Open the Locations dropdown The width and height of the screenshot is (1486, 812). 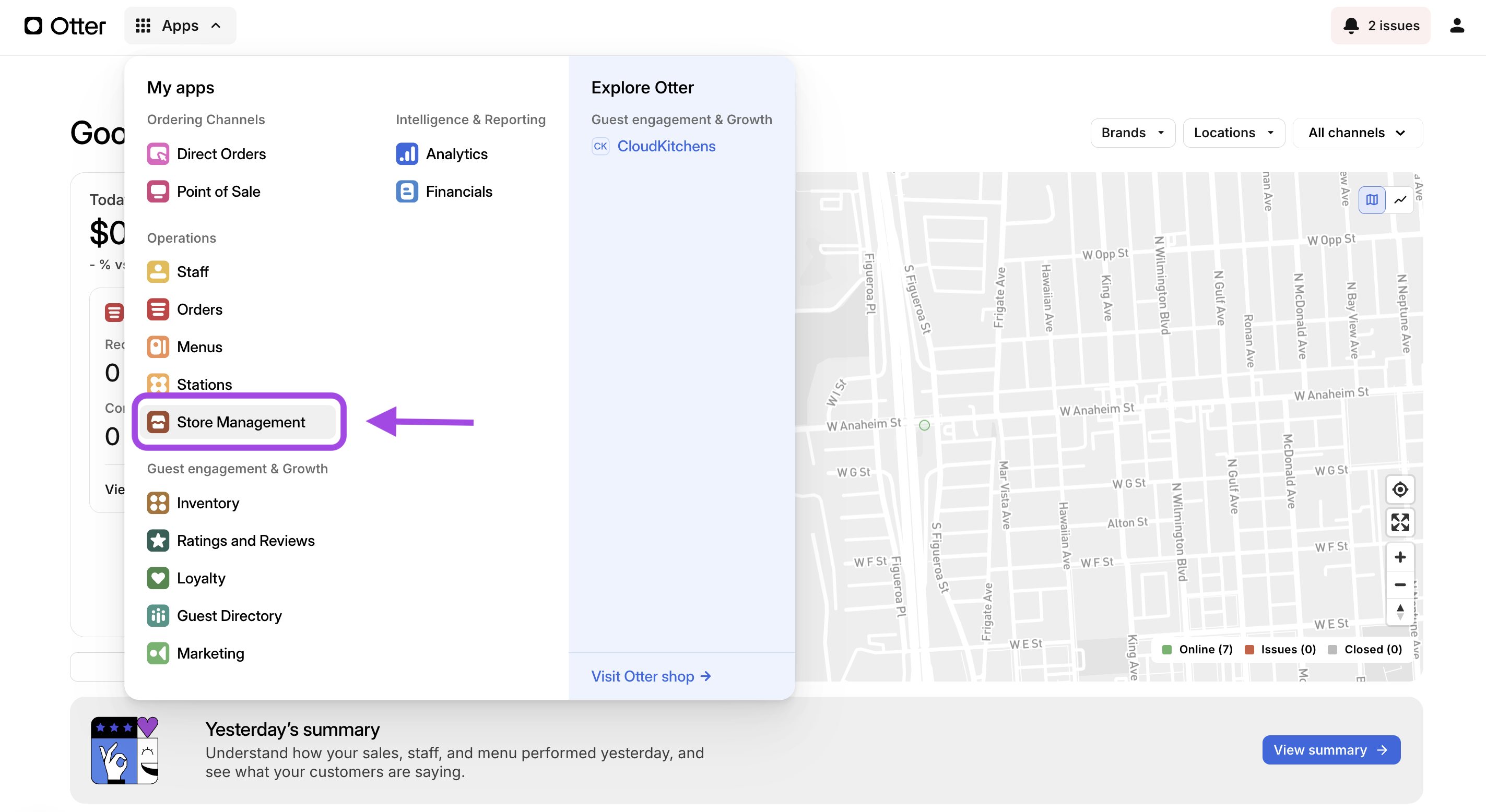1233,133
